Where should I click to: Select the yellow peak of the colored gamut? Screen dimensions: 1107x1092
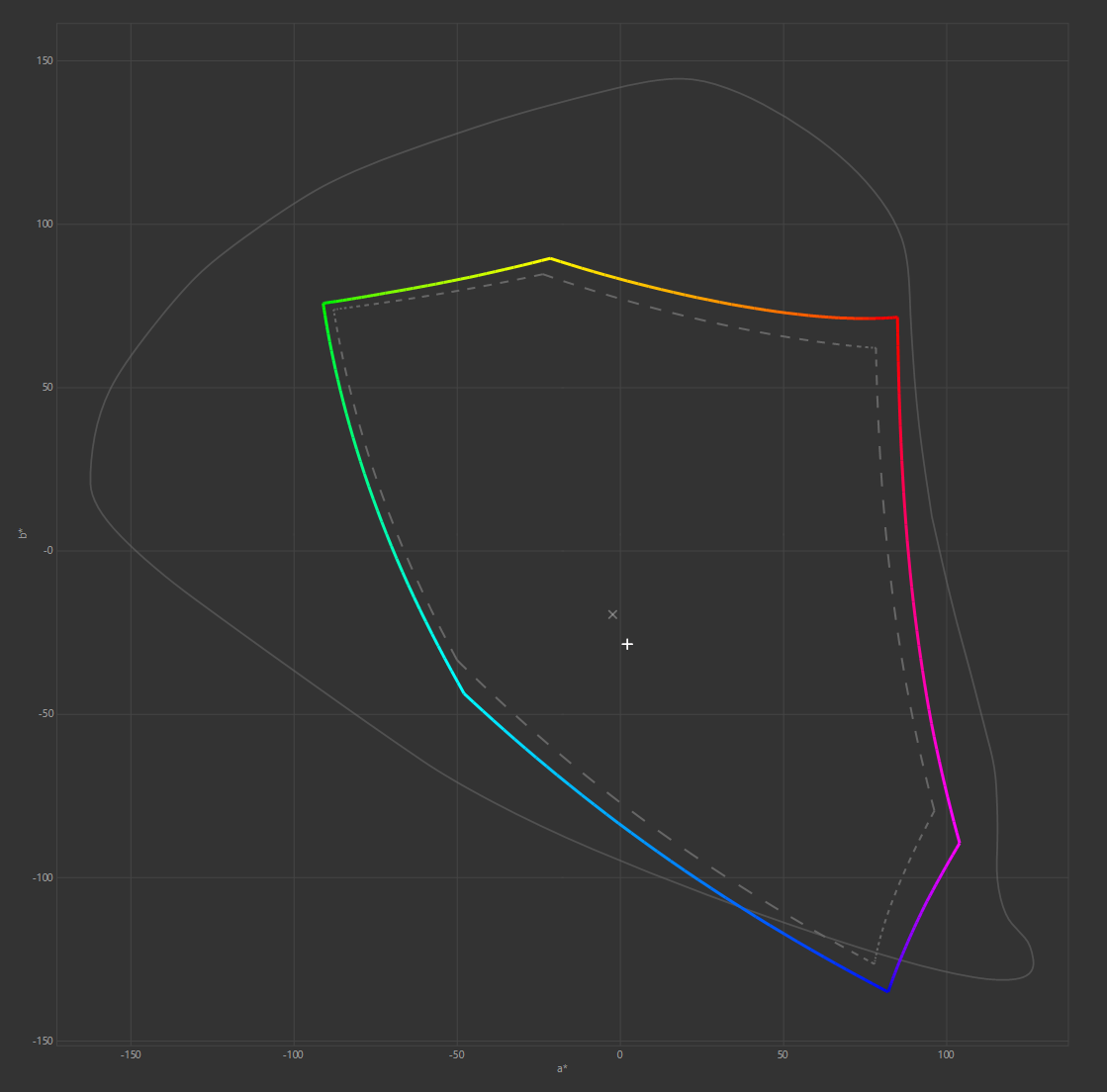pos(550,258)
